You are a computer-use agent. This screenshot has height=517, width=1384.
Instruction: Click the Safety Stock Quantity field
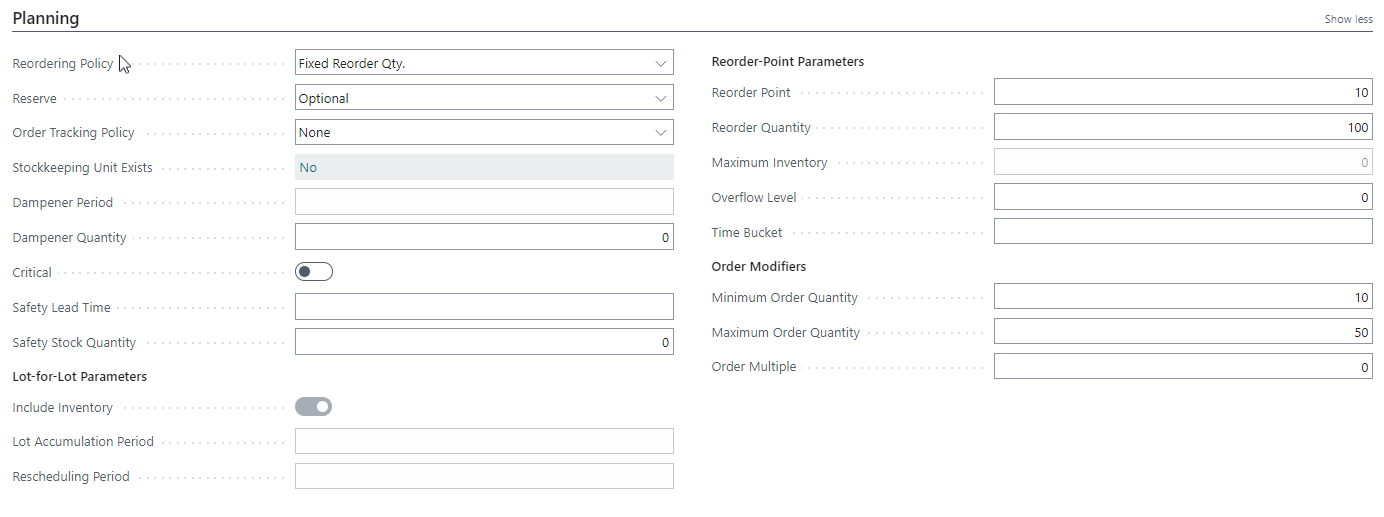pos(484,342)
